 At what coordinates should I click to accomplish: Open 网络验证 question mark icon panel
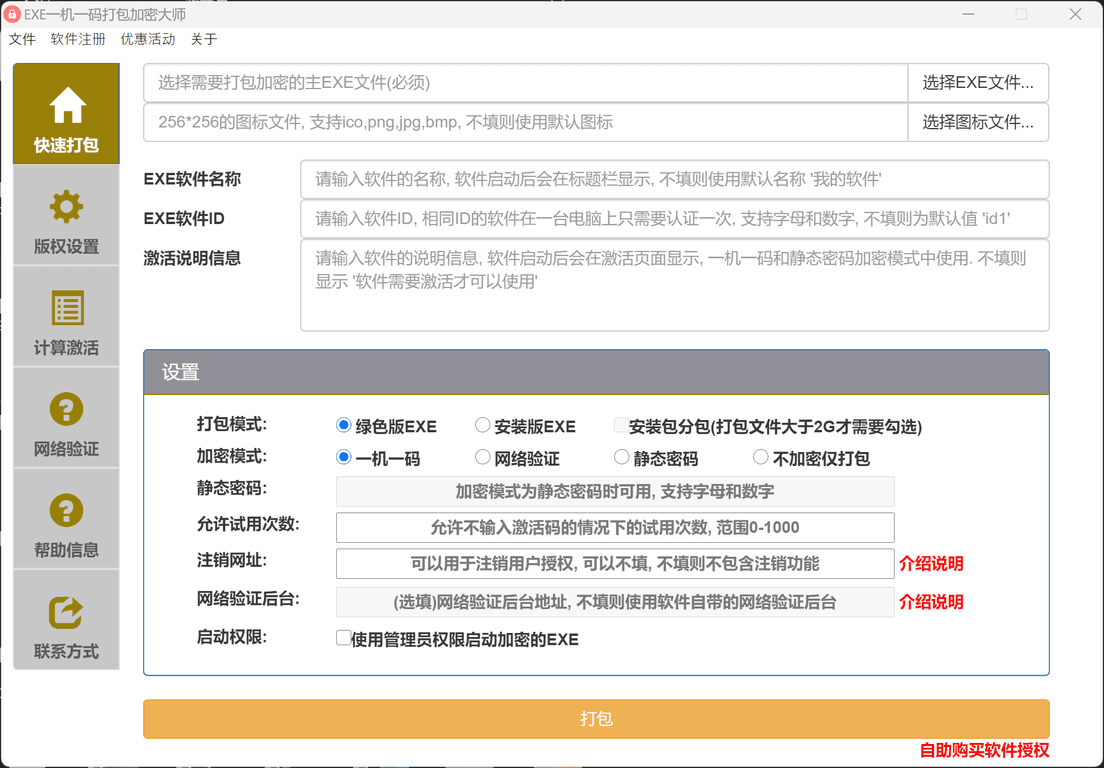pos(66,418)
